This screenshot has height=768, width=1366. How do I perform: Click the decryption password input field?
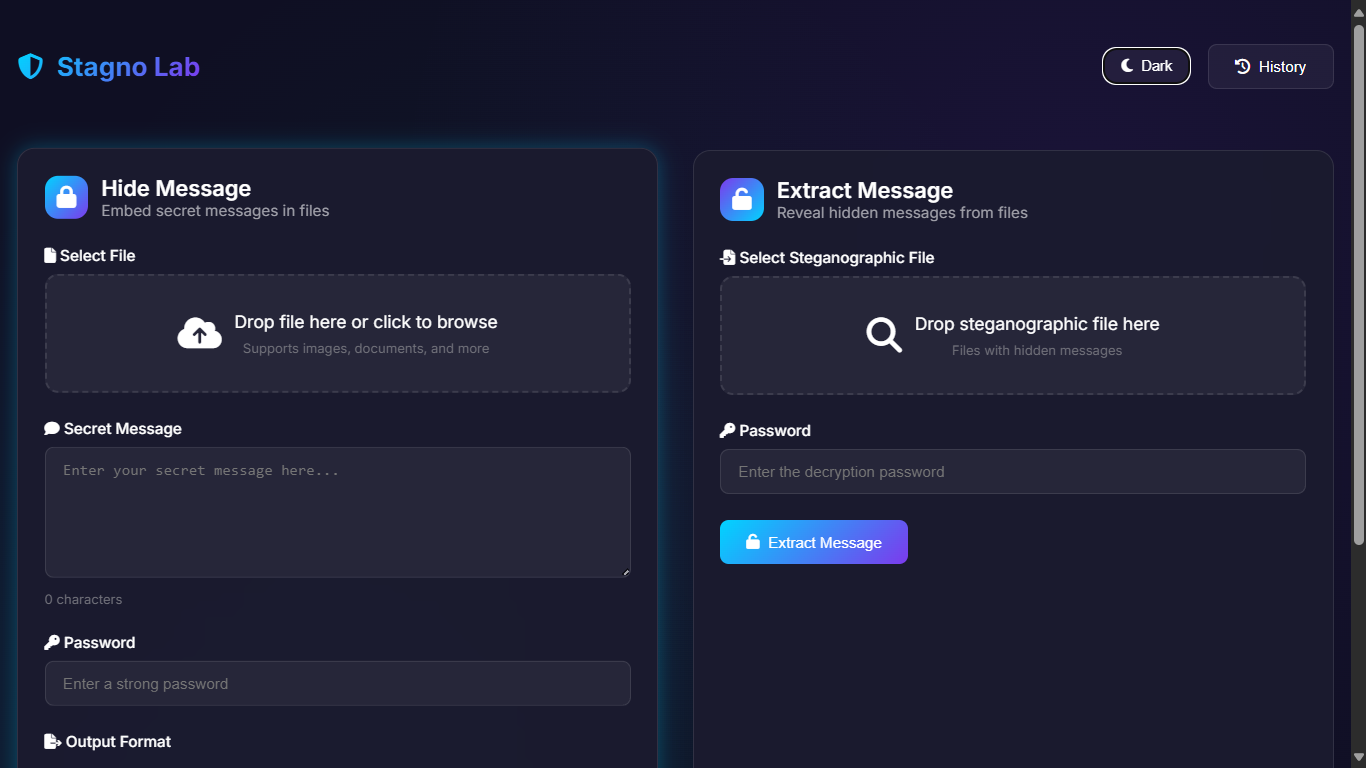pyautogui.click(x=1012, y=472)
